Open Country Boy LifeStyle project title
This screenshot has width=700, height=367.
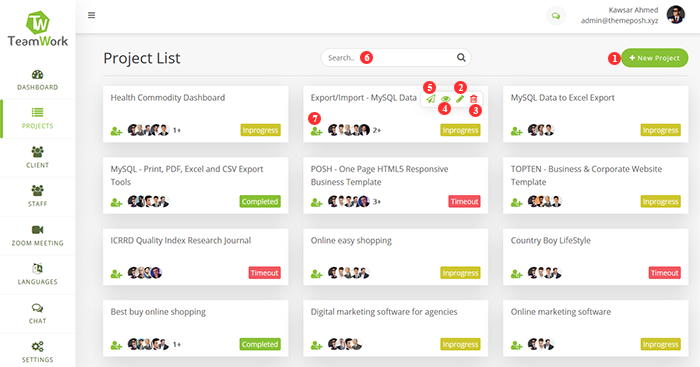(550, 241)
